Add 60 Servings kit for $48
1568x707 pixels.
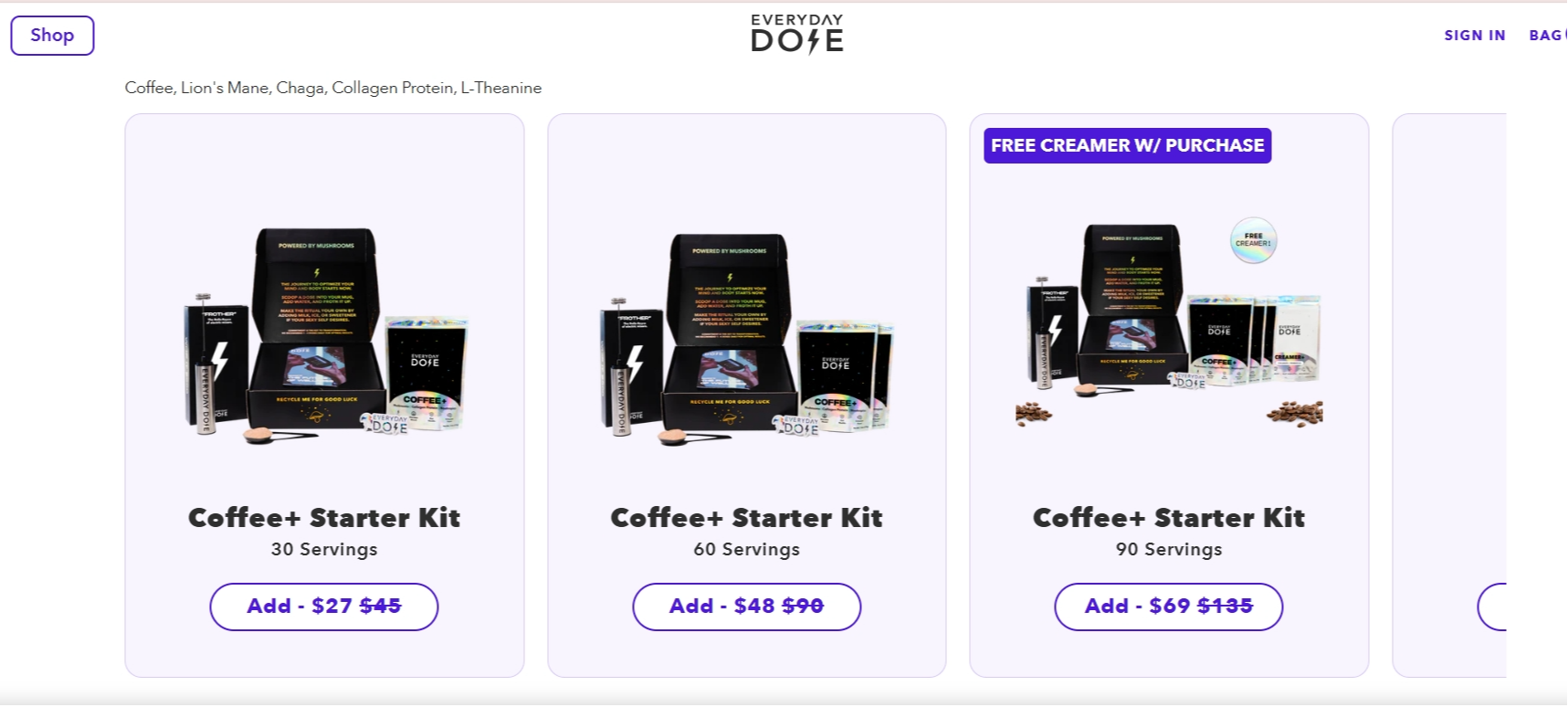(x=746, y=607)
